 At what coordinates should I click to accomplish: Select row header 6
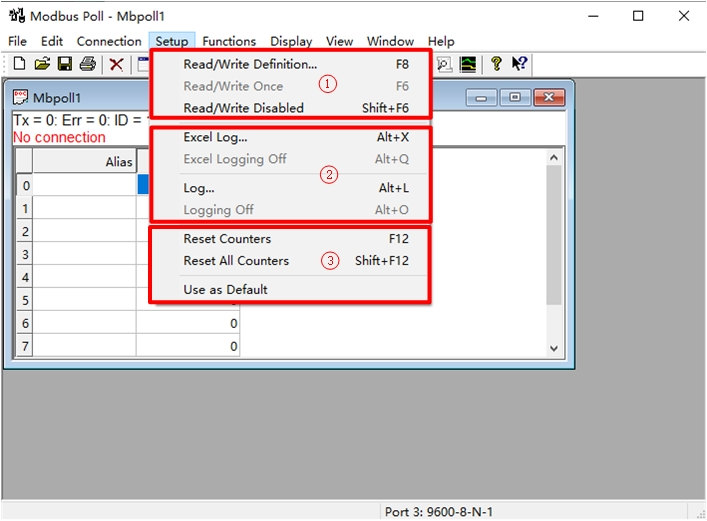[x=25, y=323]
